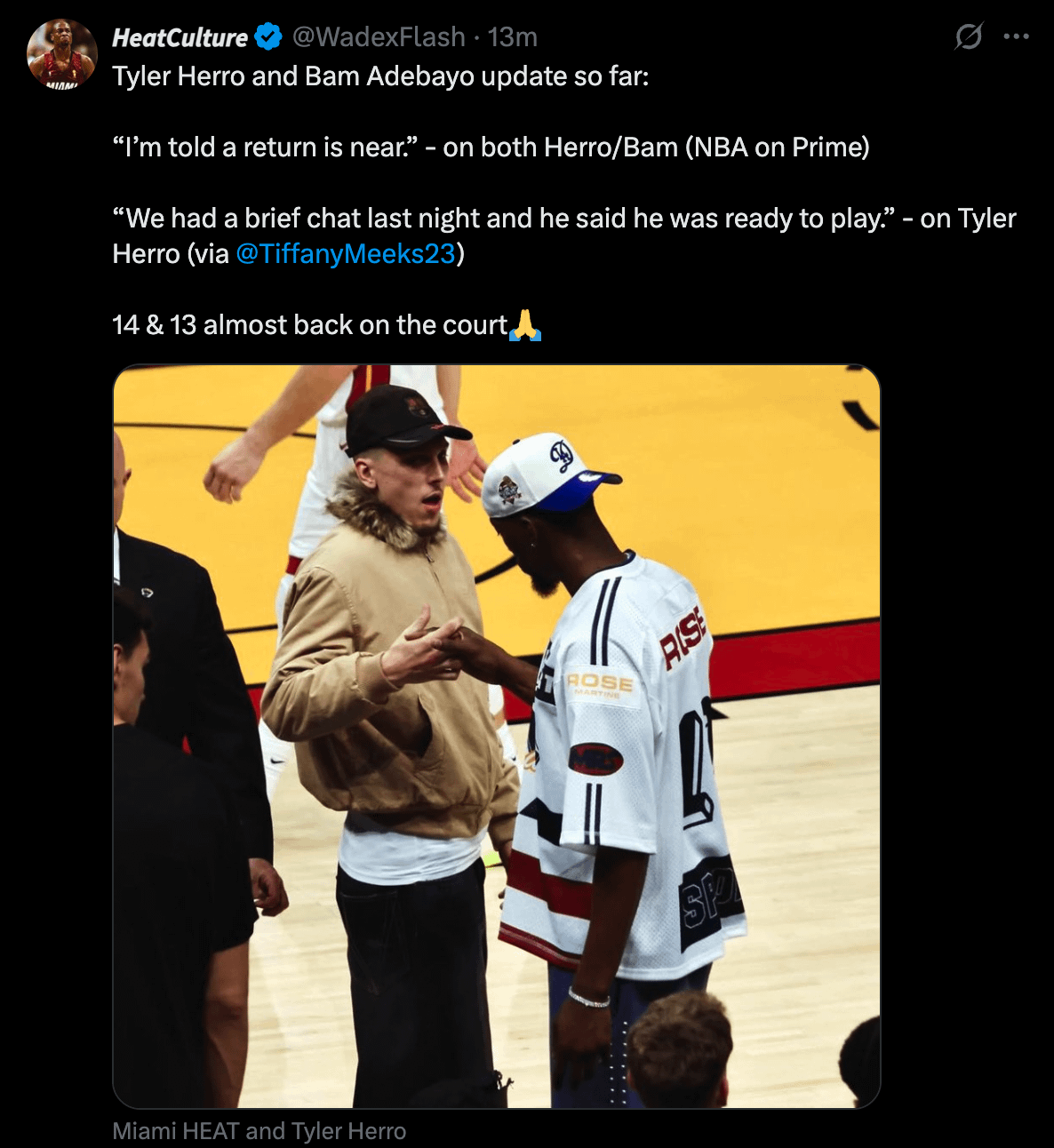
Task: Open the three-dot more options menu
Action: 1016,36
